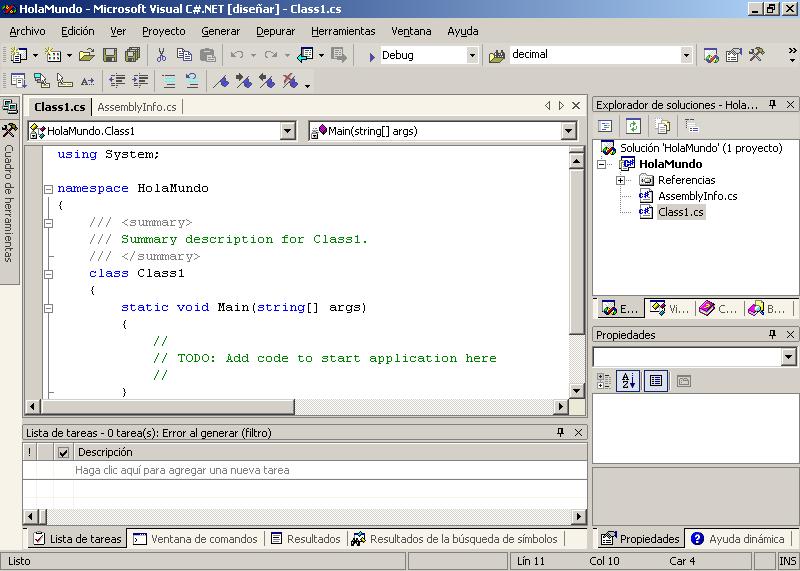Image resolution: width=800 pixels, height=571 pixels.
Task: Collapse the class Class1 code block
Action: pyautogui.click(x=48, y=274)
